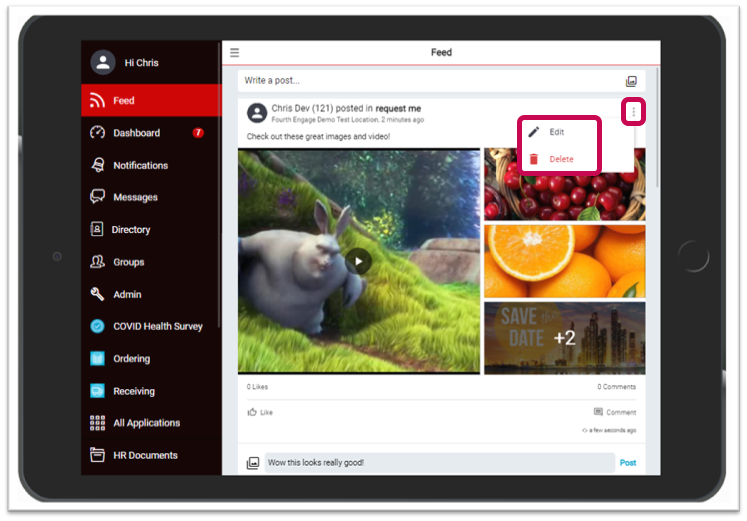Screen dimensions: 747x521
Task: Open COVID Health Survey from sidebar
Action: click(x=151, y=326)
